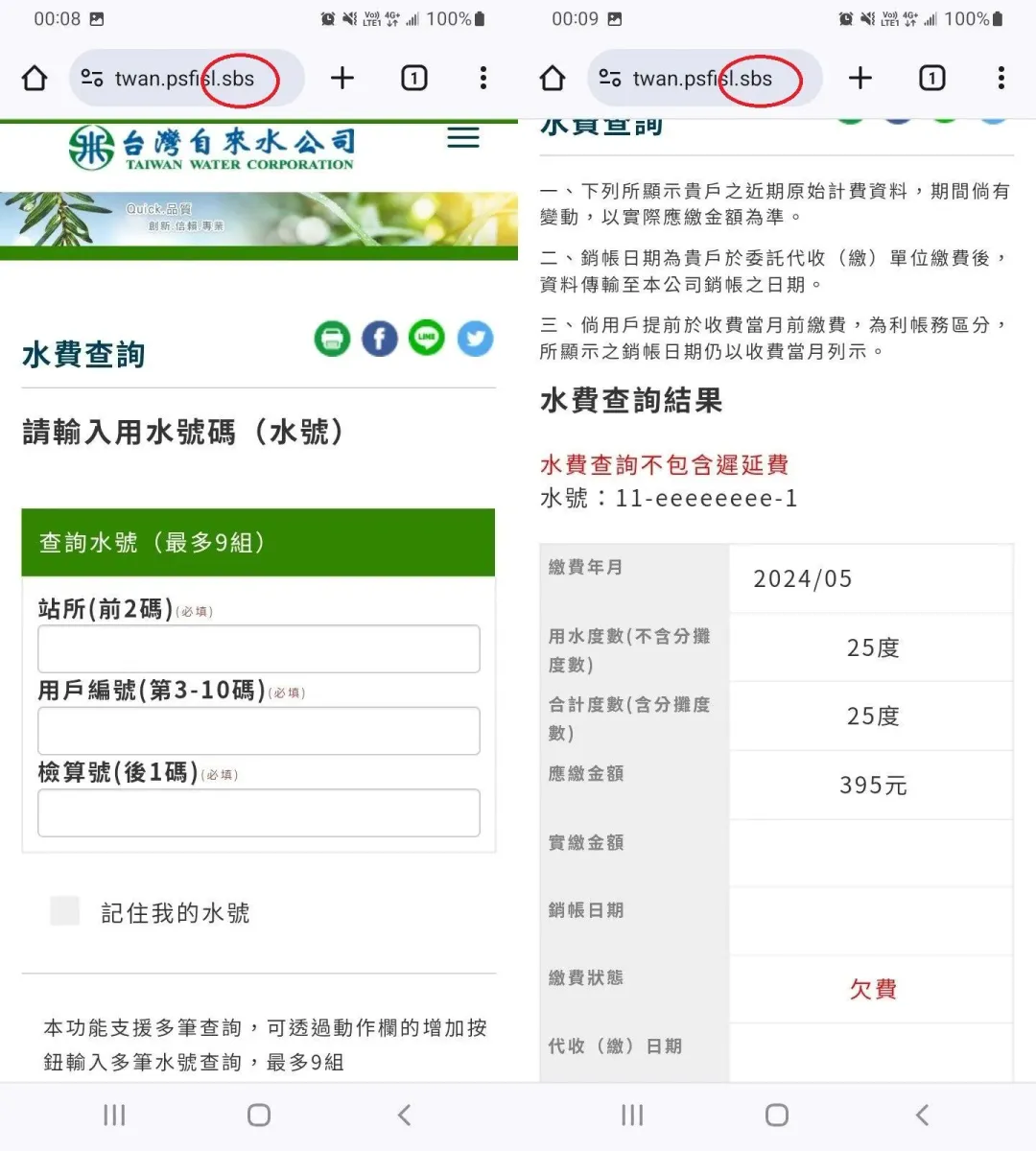Select the address bar URL on left screen
This screenshot has height=1151, width=1036.
(184, 79)
